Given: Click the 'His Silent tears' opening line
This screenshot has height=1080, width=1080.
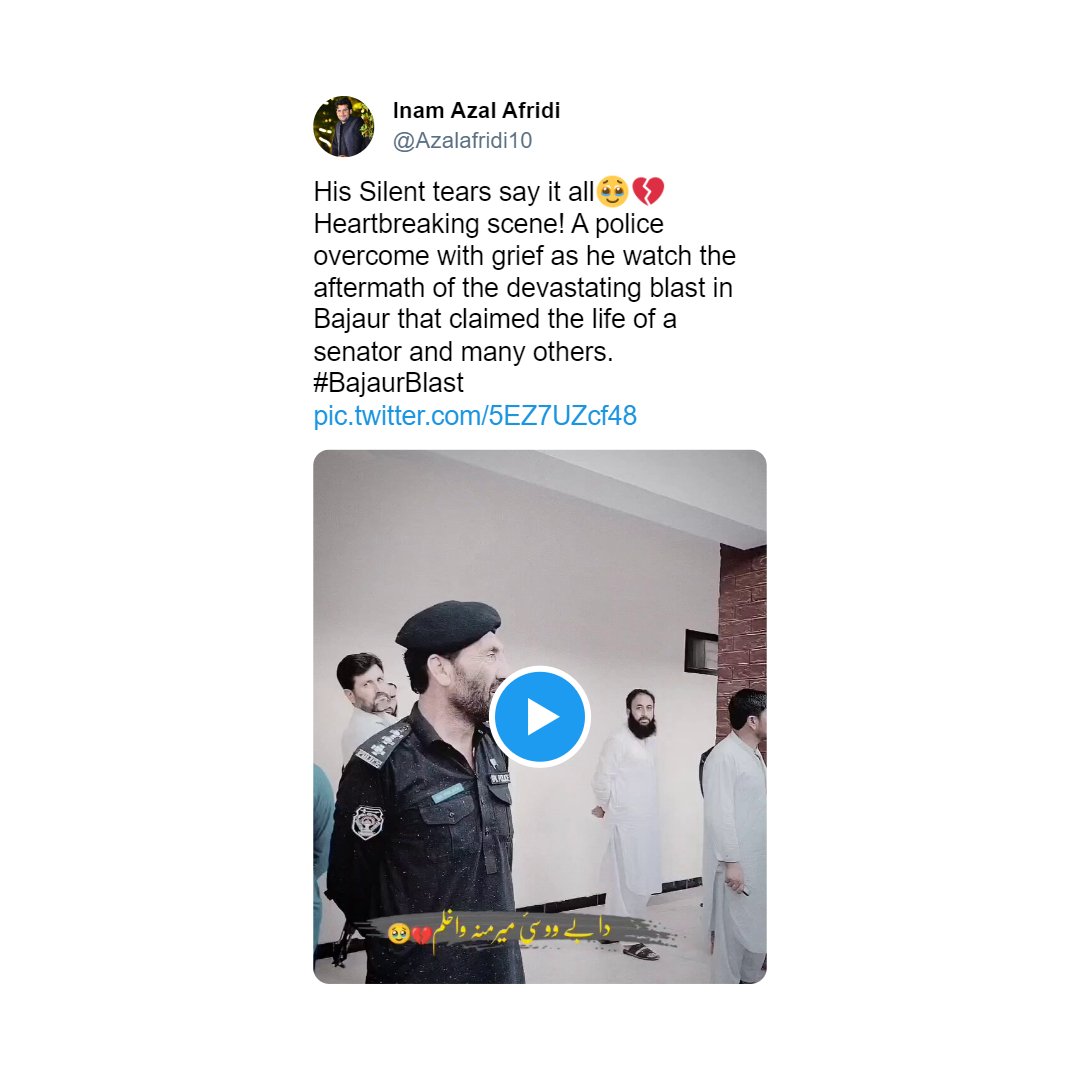Looking at the screenshot, I should click(453, 192).
